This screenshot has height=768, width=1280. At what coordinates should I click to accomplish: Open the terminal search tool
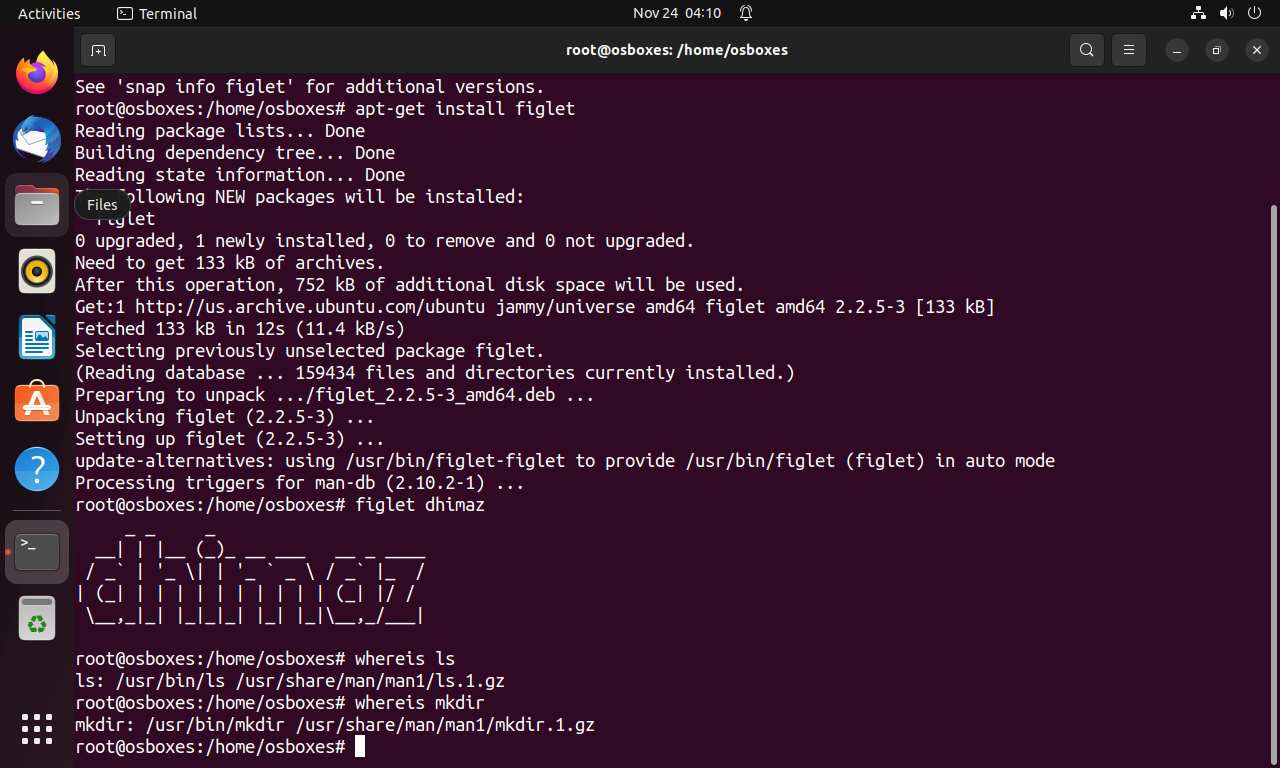(1086, 50)
